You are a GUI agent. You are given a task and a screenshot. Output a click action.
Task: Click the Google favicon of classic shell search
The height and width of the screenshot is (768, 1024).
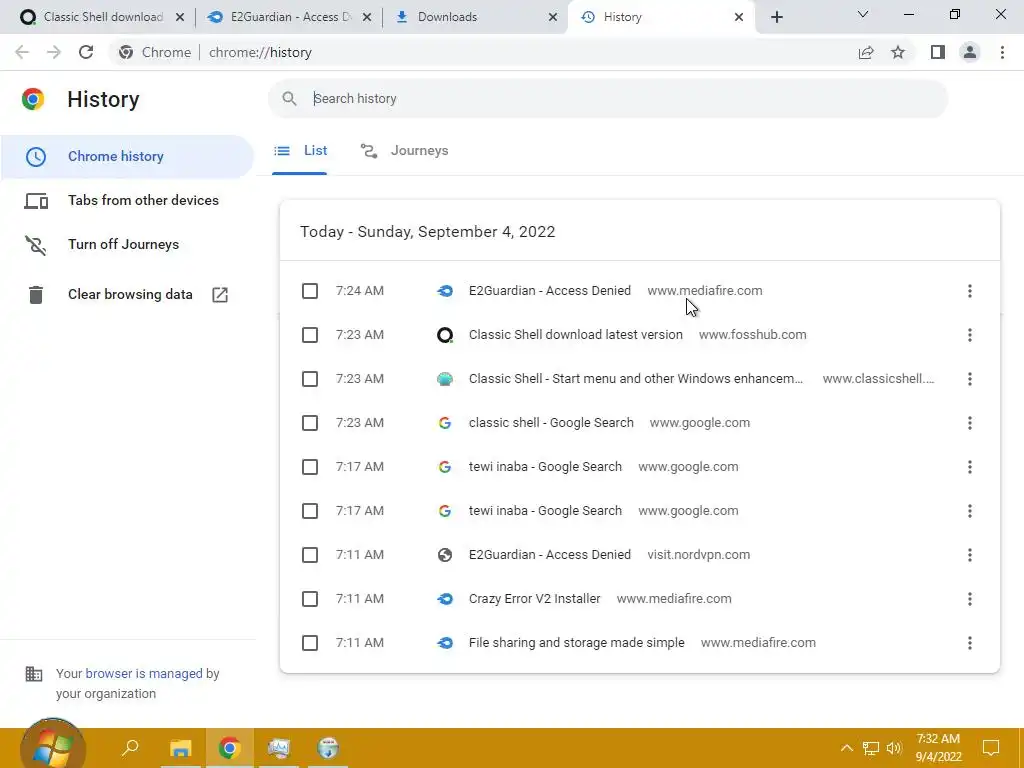pyautogui.click(x=445, y=423)
